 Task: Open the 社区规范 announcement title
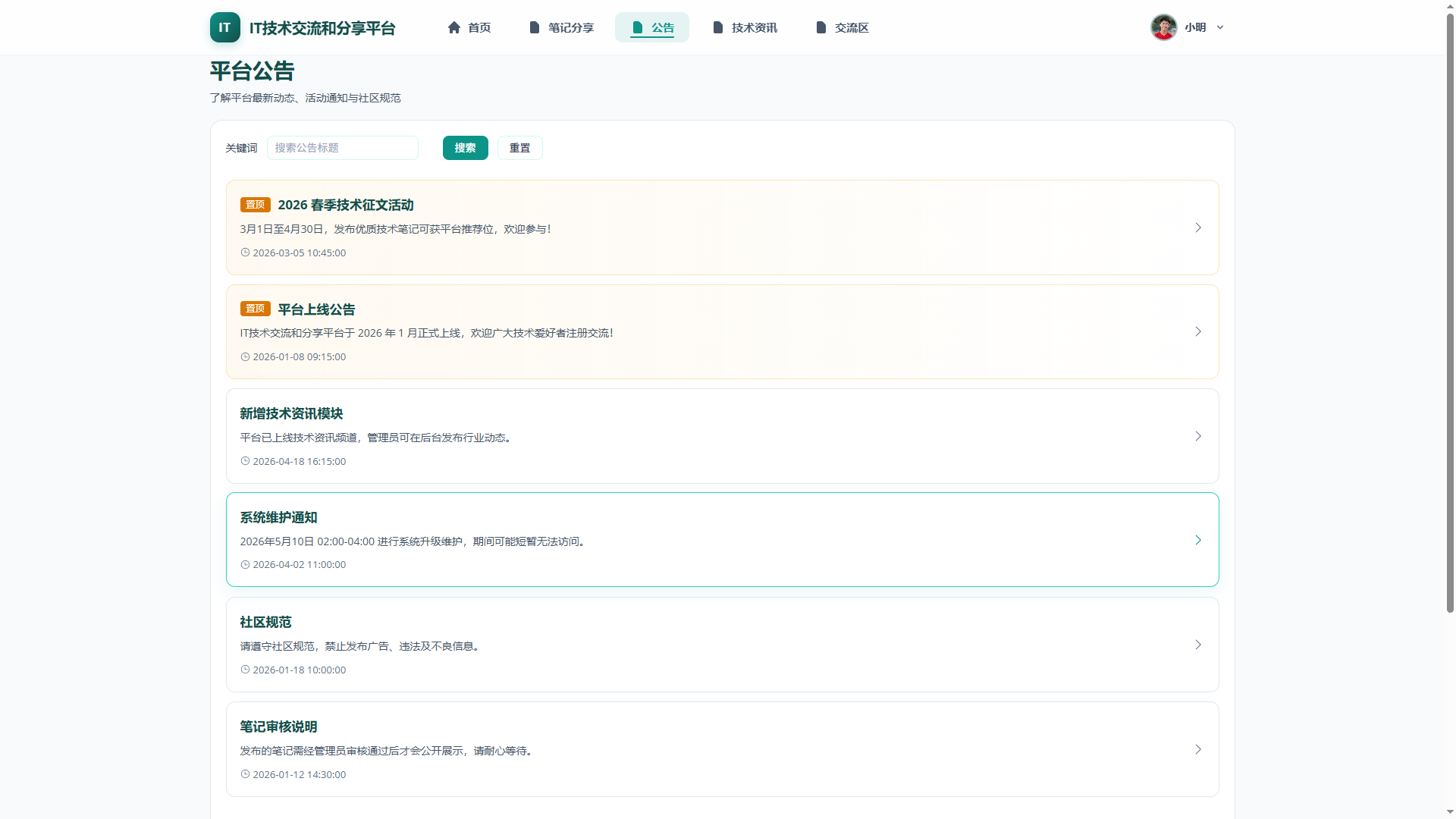(x=265, y=622)
